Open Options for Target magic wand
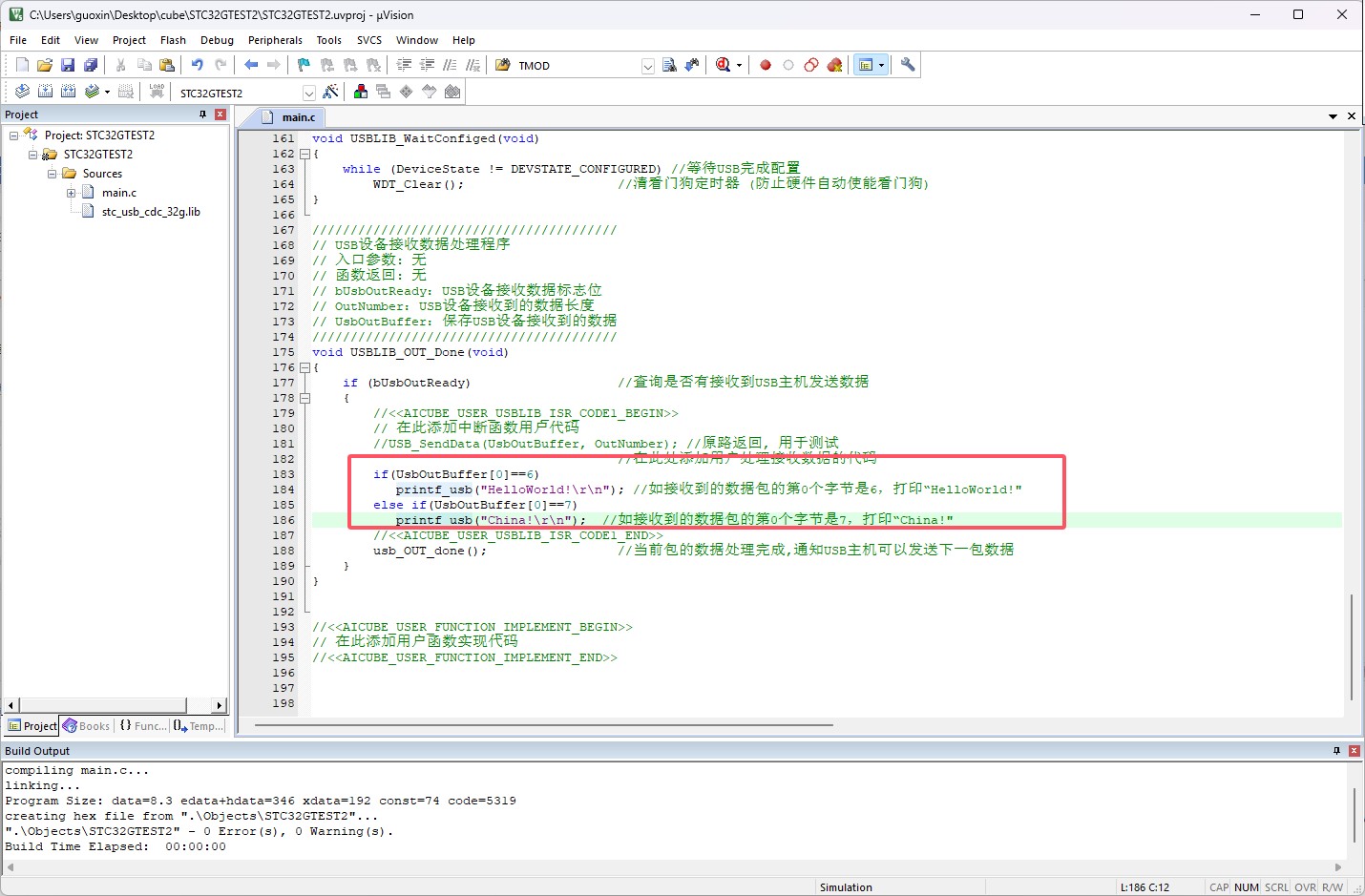 coord(330,92)
